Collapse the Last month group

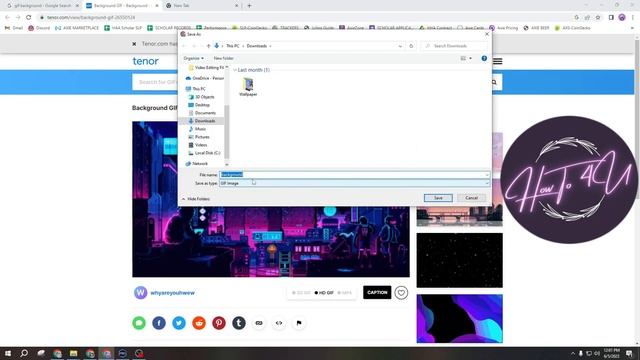[235, 70]
